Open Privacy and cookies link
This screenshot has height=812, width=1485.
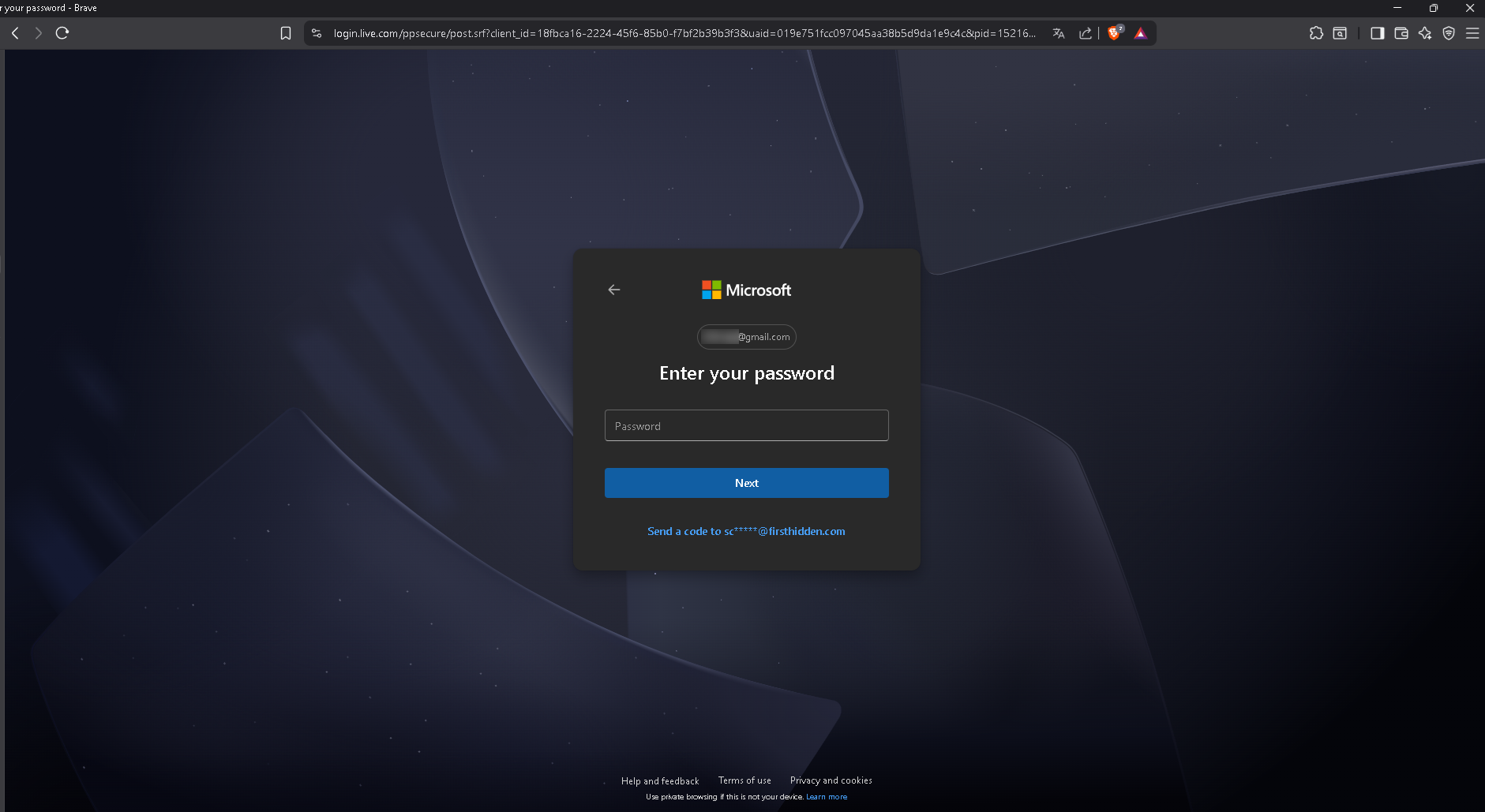[x=831, y=780]
